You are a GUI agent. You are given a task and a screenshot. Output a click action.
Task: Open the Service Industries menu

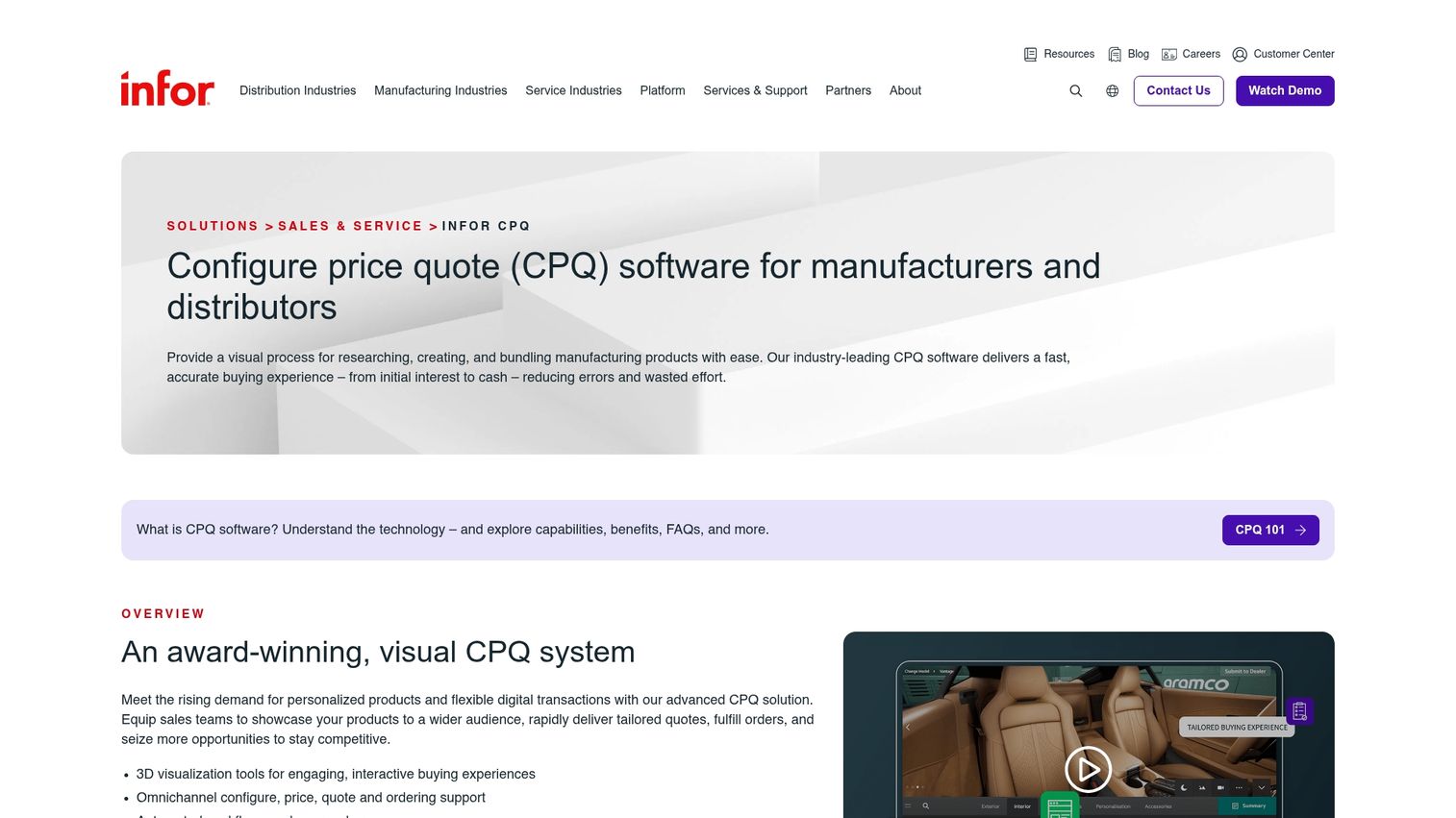tap(573, 90)
